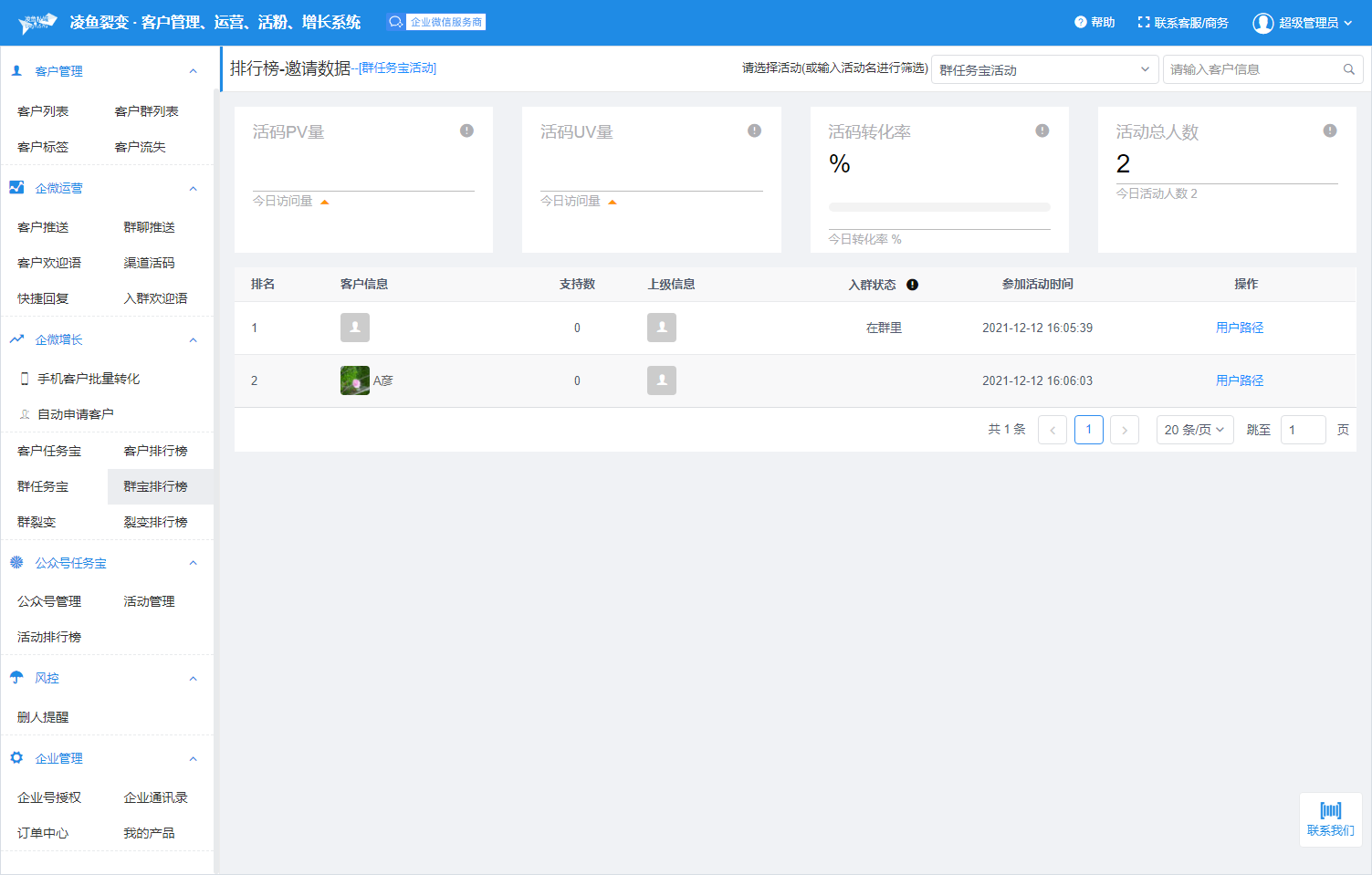
Task: Click the 超级管理员 avatar icon
Action: coord(1262,23)
